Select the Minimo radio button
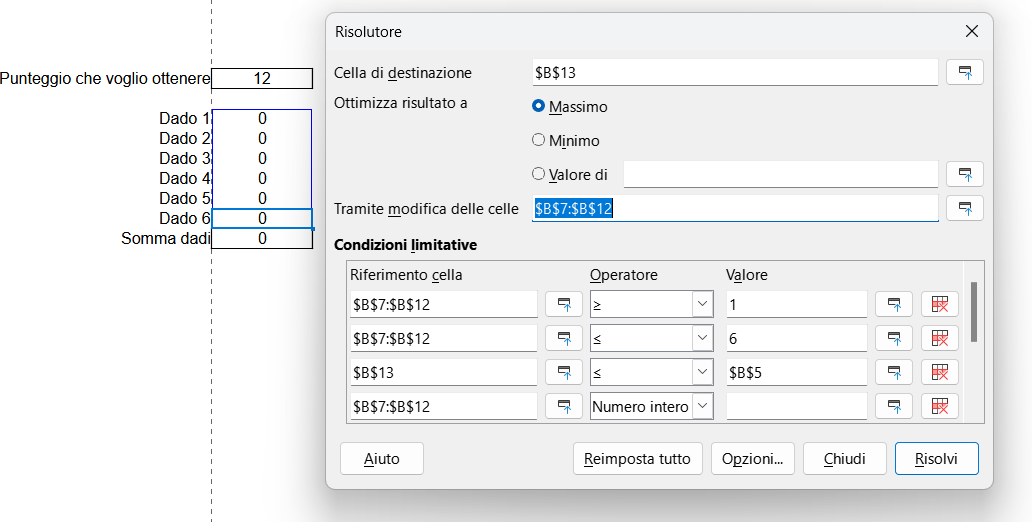The image size is (1032, 522). pos(539,140)
